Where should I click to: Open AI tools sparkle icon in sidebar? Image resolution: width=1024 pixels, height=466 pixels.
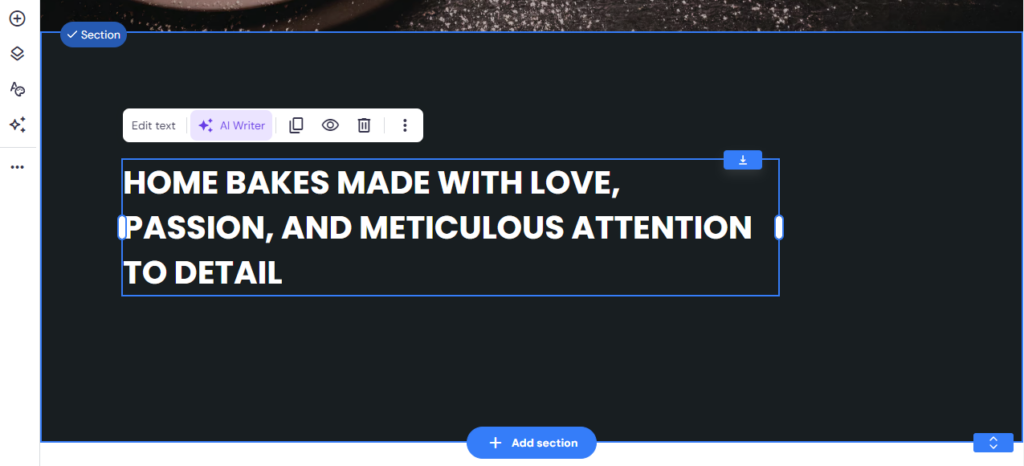[x=17, y=125]
